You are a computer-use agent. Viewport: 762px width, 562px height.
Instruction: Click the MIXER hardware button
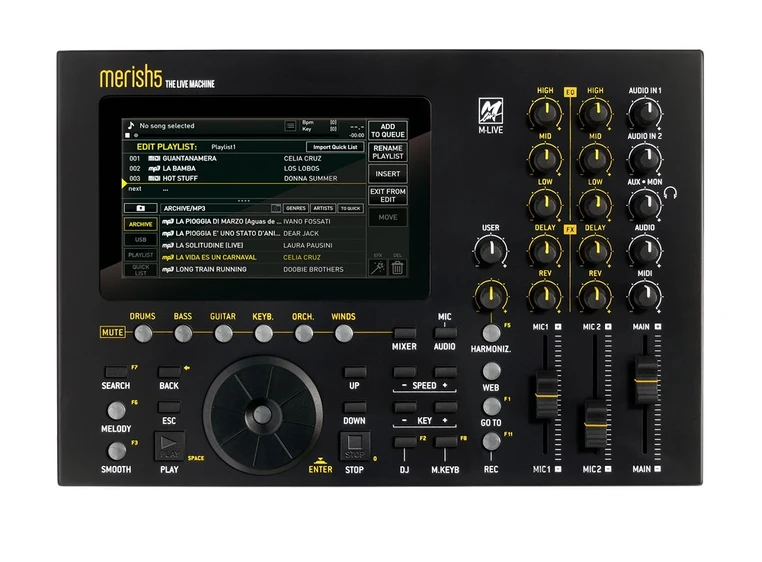point(404,334)
